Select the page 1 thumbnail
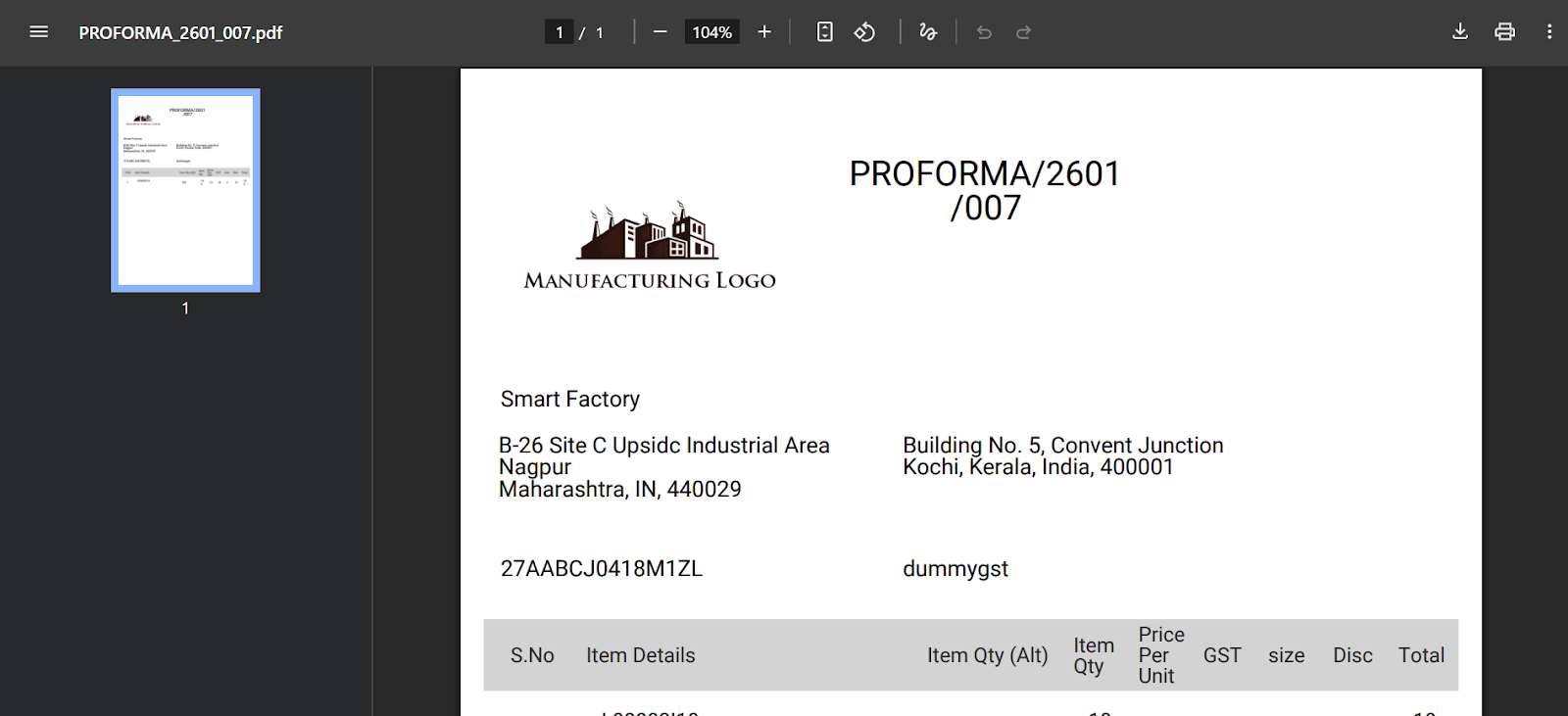 click(185, 190)
